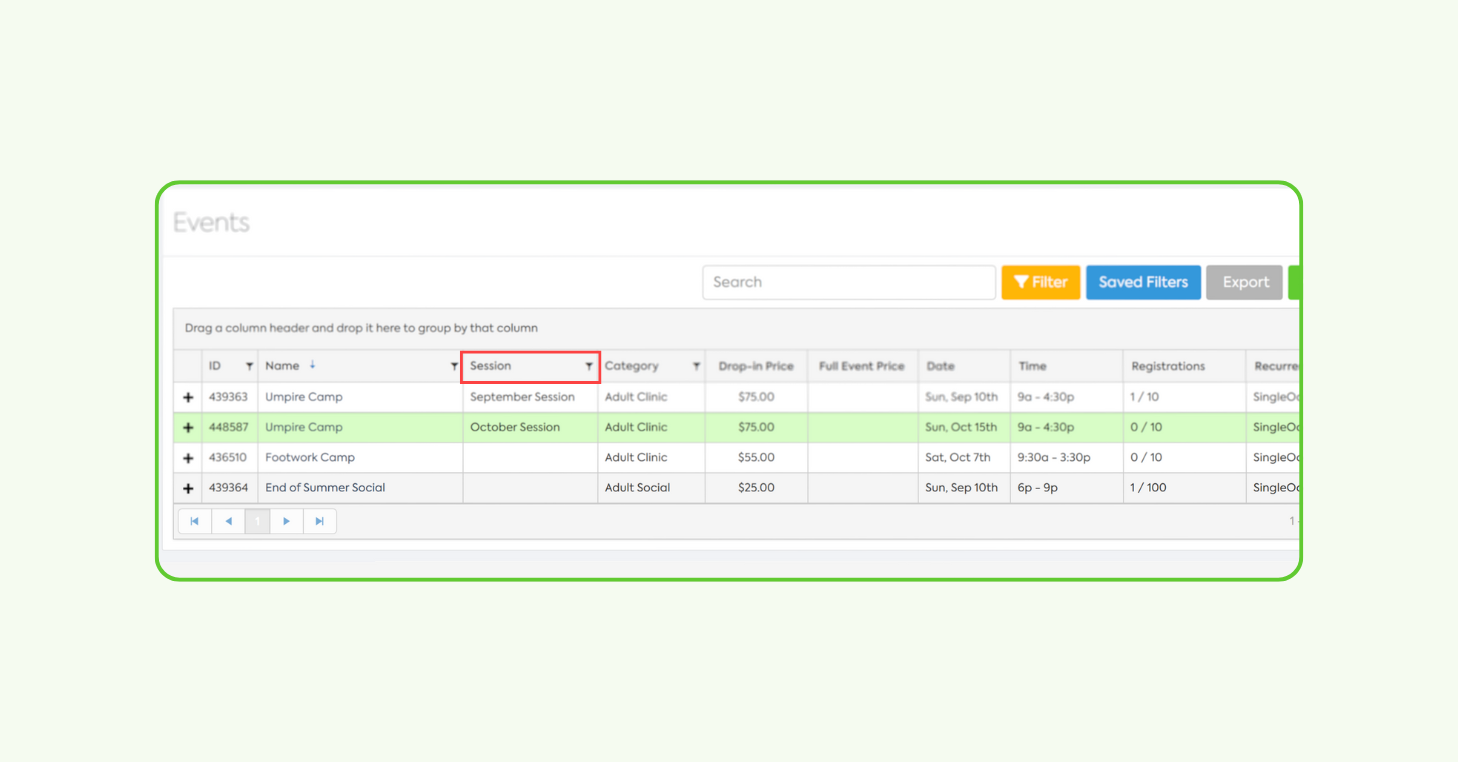
Task: Jump to the last page of results
Action: [320, 521]
